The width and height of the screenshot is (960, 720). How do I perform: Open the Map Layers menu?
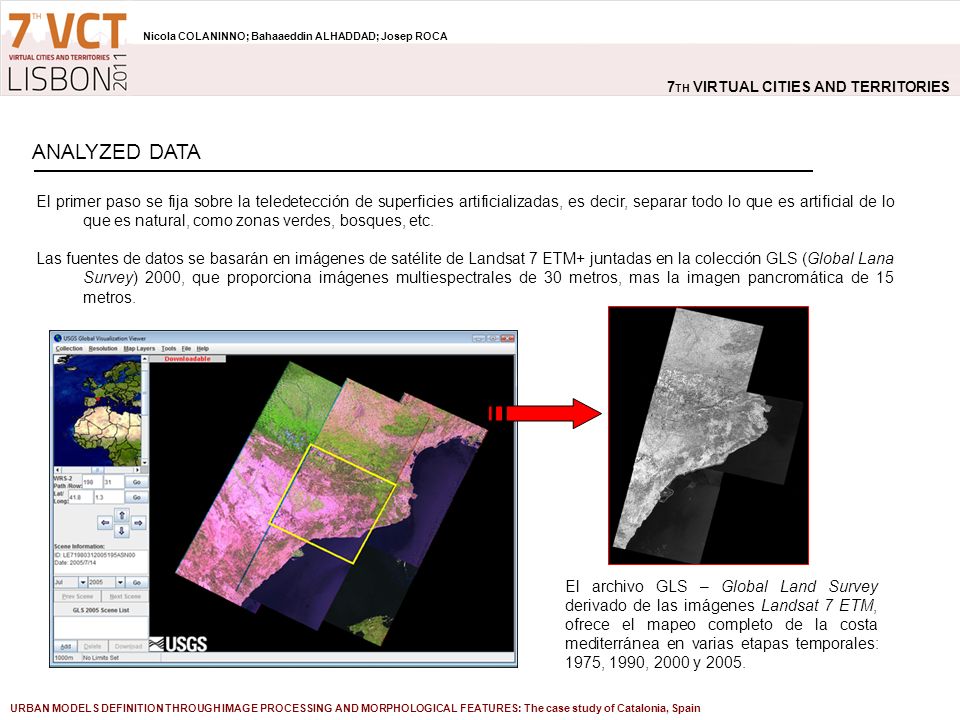tap(139, 348)
